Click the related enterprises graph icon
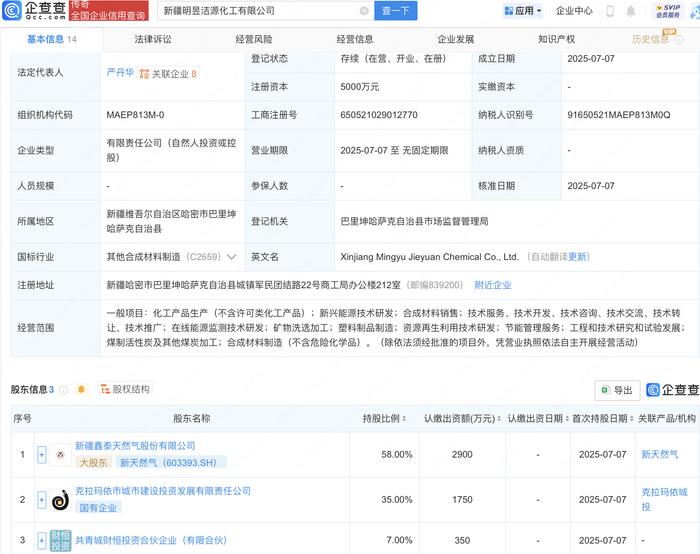 coord(144,74)
